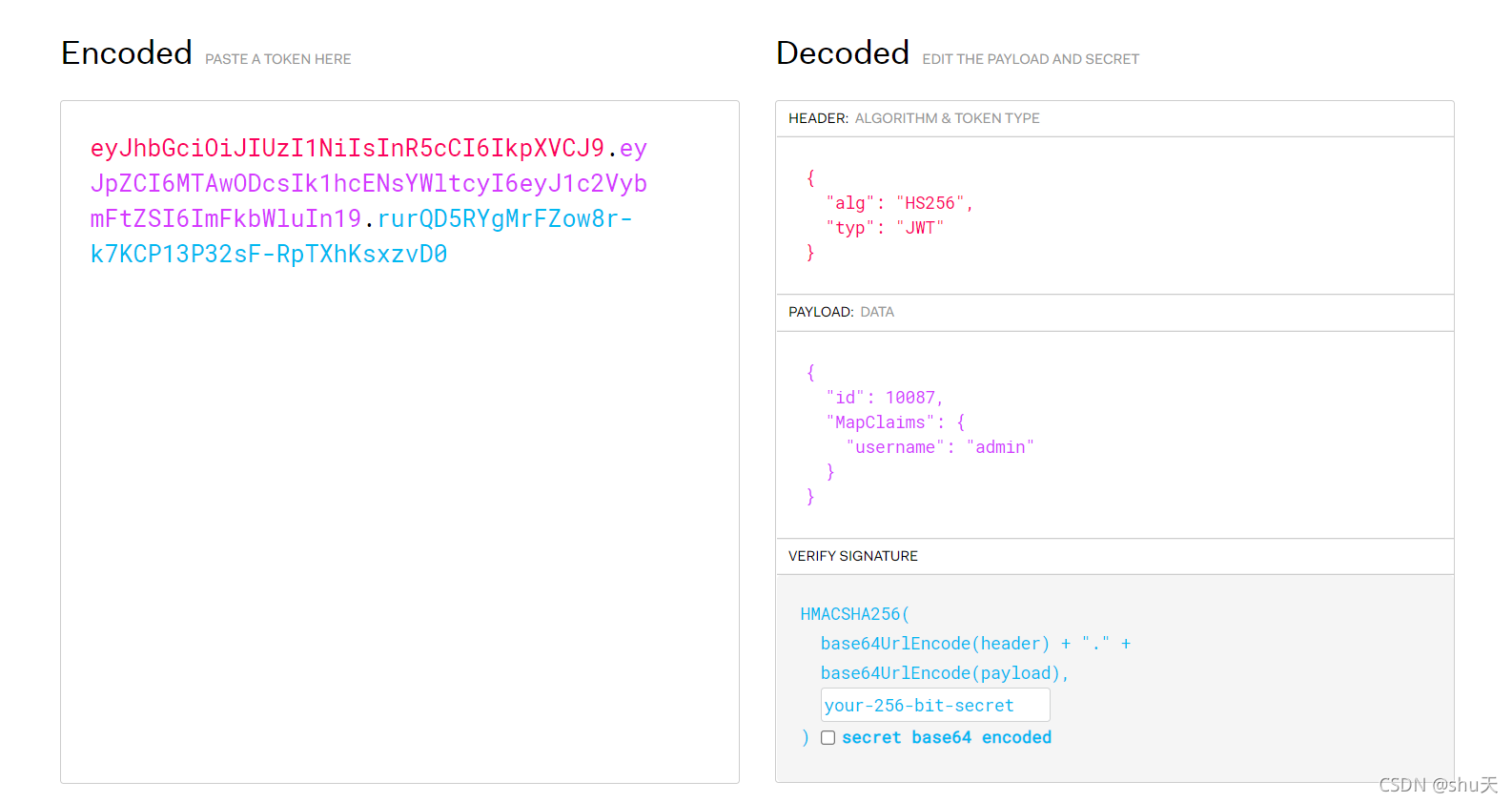This screenshot has height=802, width=1512.
Task: Click the HMACSHA256( function text
Action: pyautogui.click(x=855, y=614)
